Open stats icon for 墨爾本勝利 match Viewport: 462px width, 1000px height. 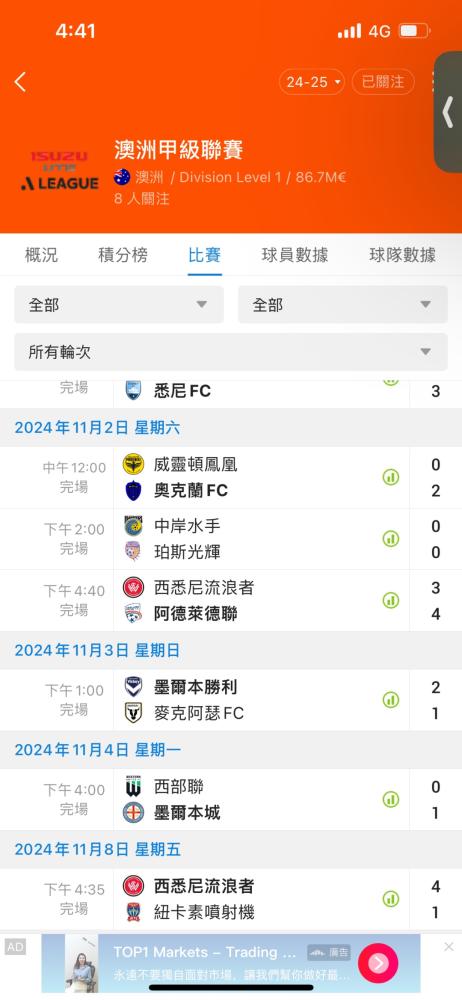pos(391,700)
